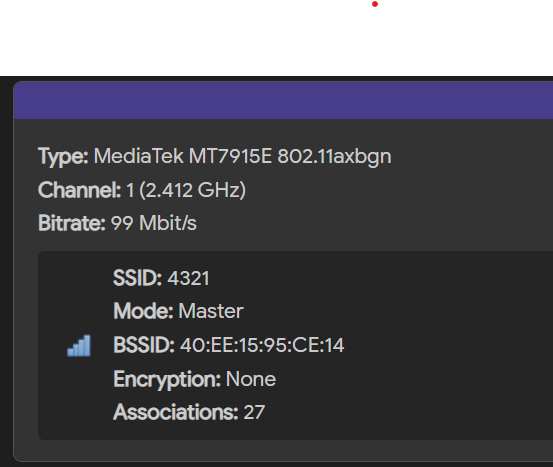
Task: Select the MAC address 40:EE:15:95:CE:14
Action: (262, 345)
